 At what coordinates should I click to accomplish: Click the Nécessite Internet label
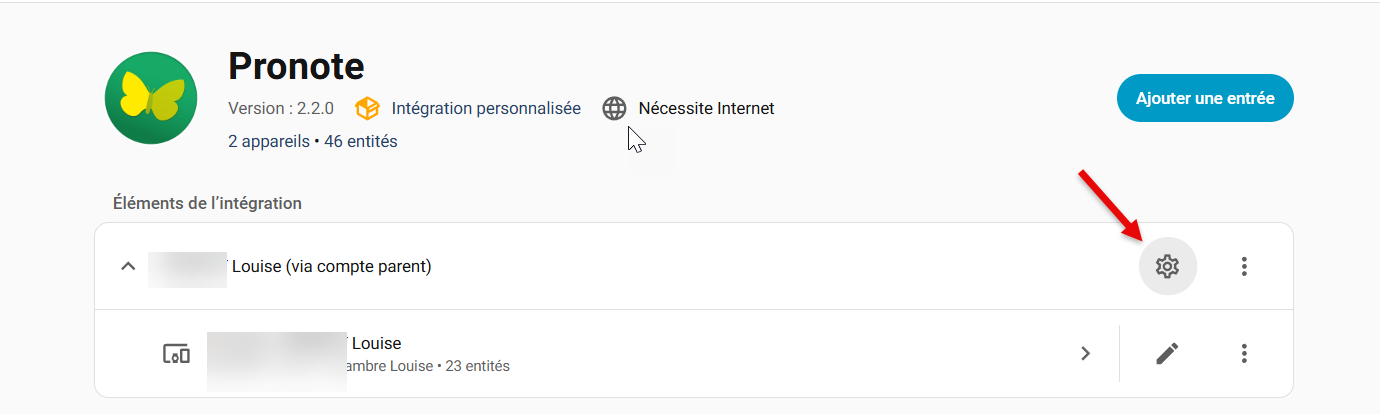pyautogui.click(x=706, y=108)
